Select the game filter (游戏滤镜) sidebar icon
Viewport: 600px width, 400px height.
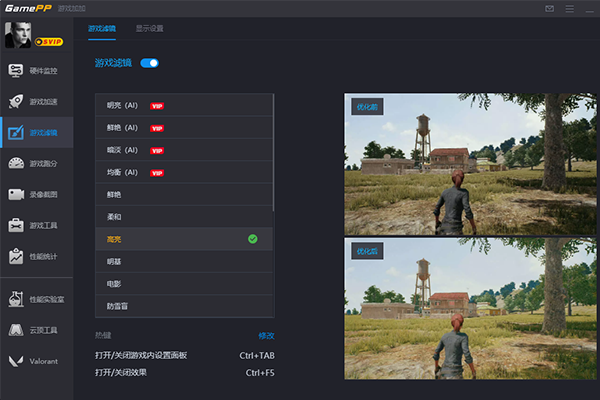(x=16, y=132)
